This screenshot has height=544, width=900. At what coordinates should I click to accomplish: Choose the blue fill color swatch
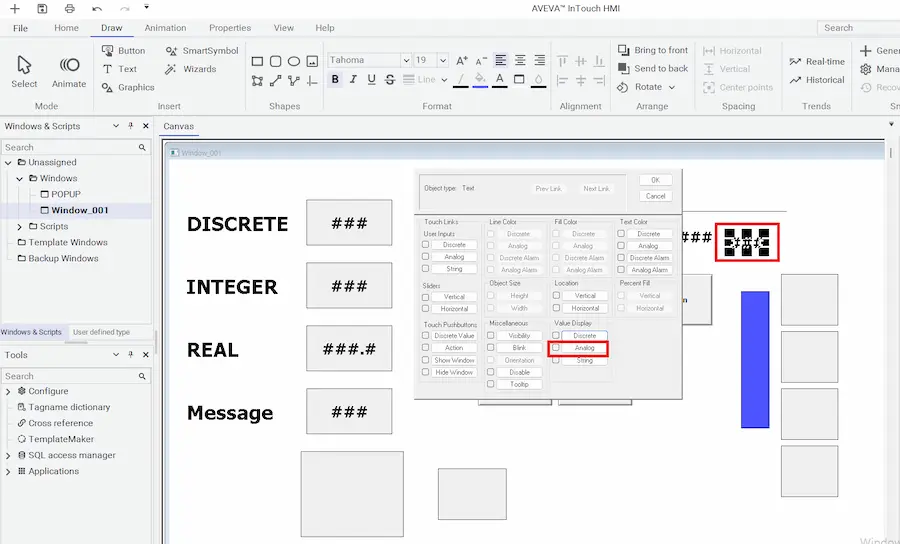pos(480,80)
